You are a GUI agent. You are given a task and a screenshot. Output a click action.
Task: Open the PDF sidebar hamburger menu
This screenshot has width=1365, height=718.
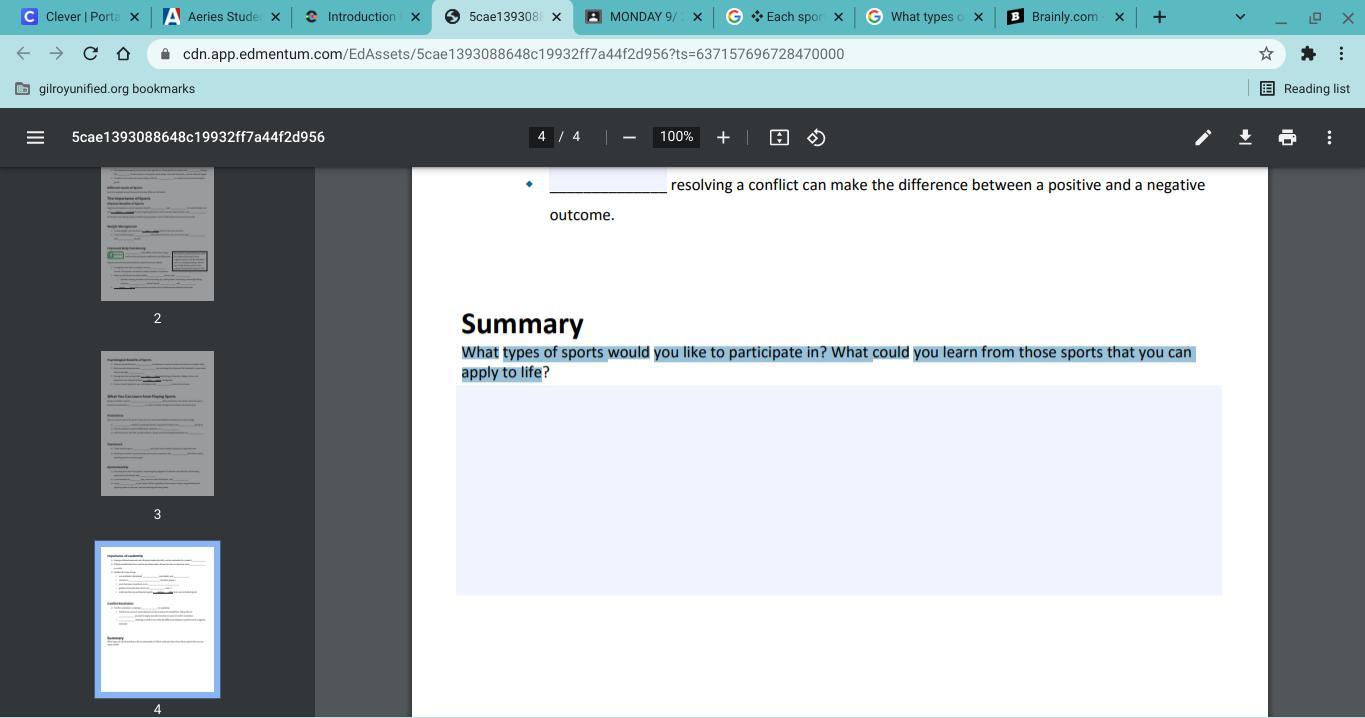(35, 137)
